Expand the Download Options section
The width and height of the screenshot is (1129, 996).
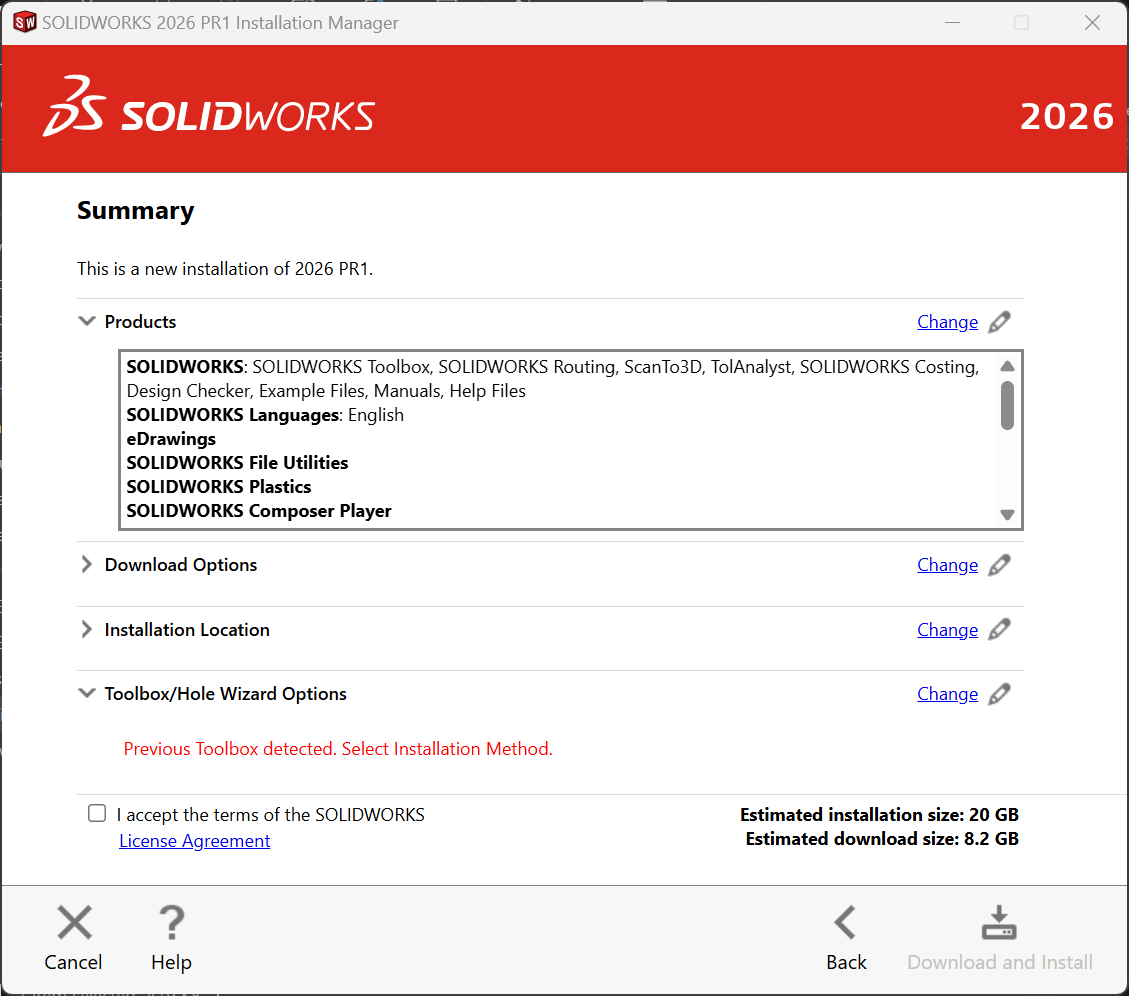pyautogui.click(x=86, y=564)
